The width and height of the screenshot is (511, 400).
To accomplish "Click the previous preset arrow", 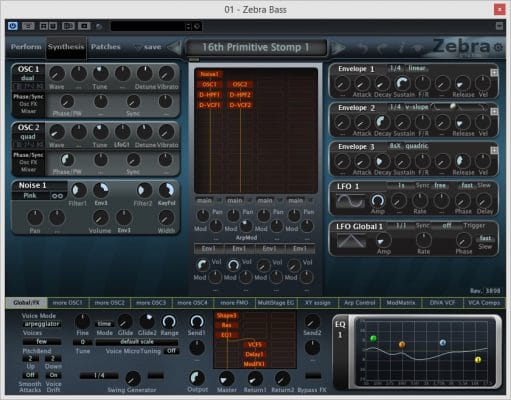I will click(x=174, y=48).
